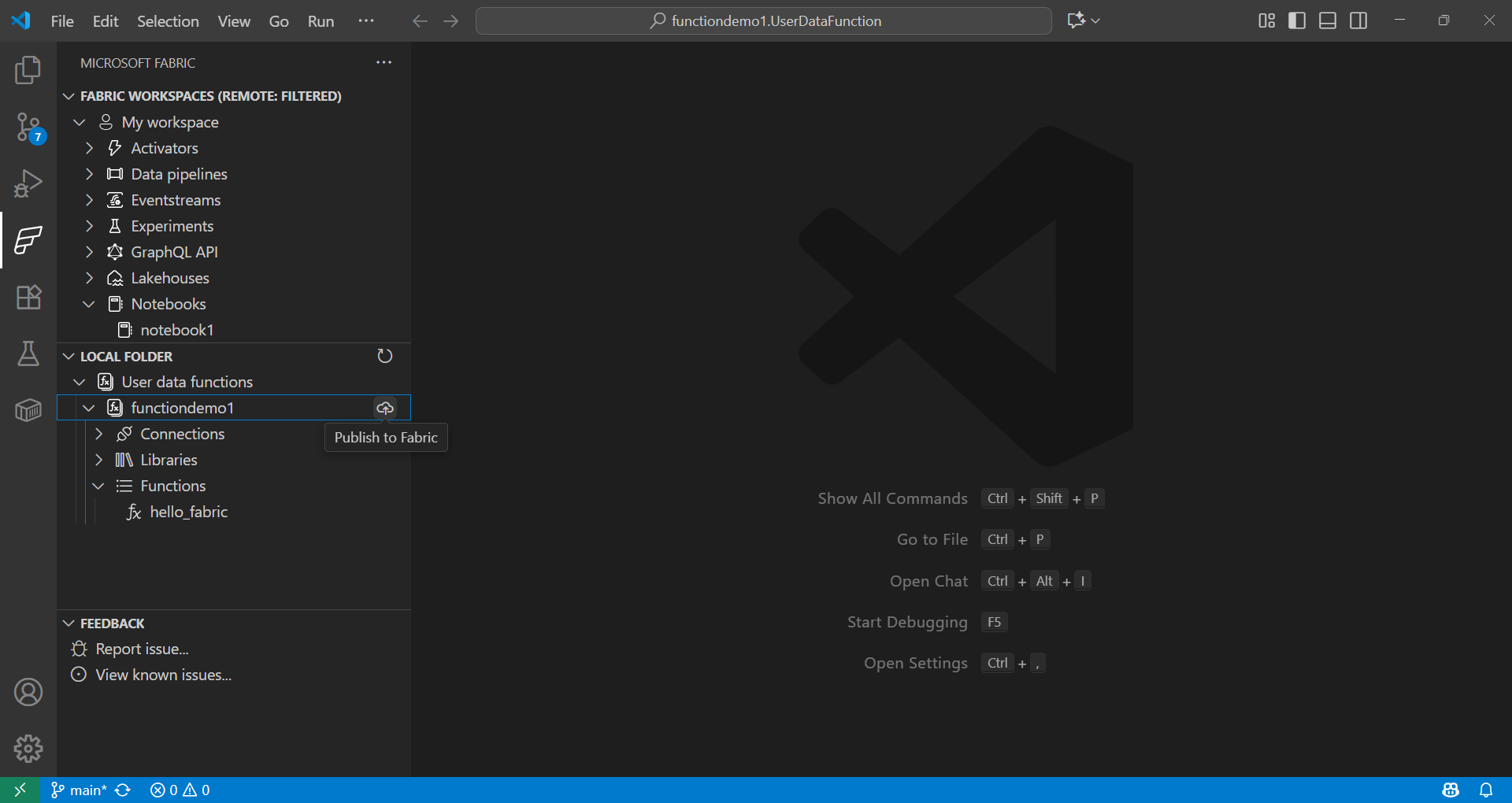Expand the Connections node under functiondemo1
This screenshot has width=1512, height=803.
(100, 434)
